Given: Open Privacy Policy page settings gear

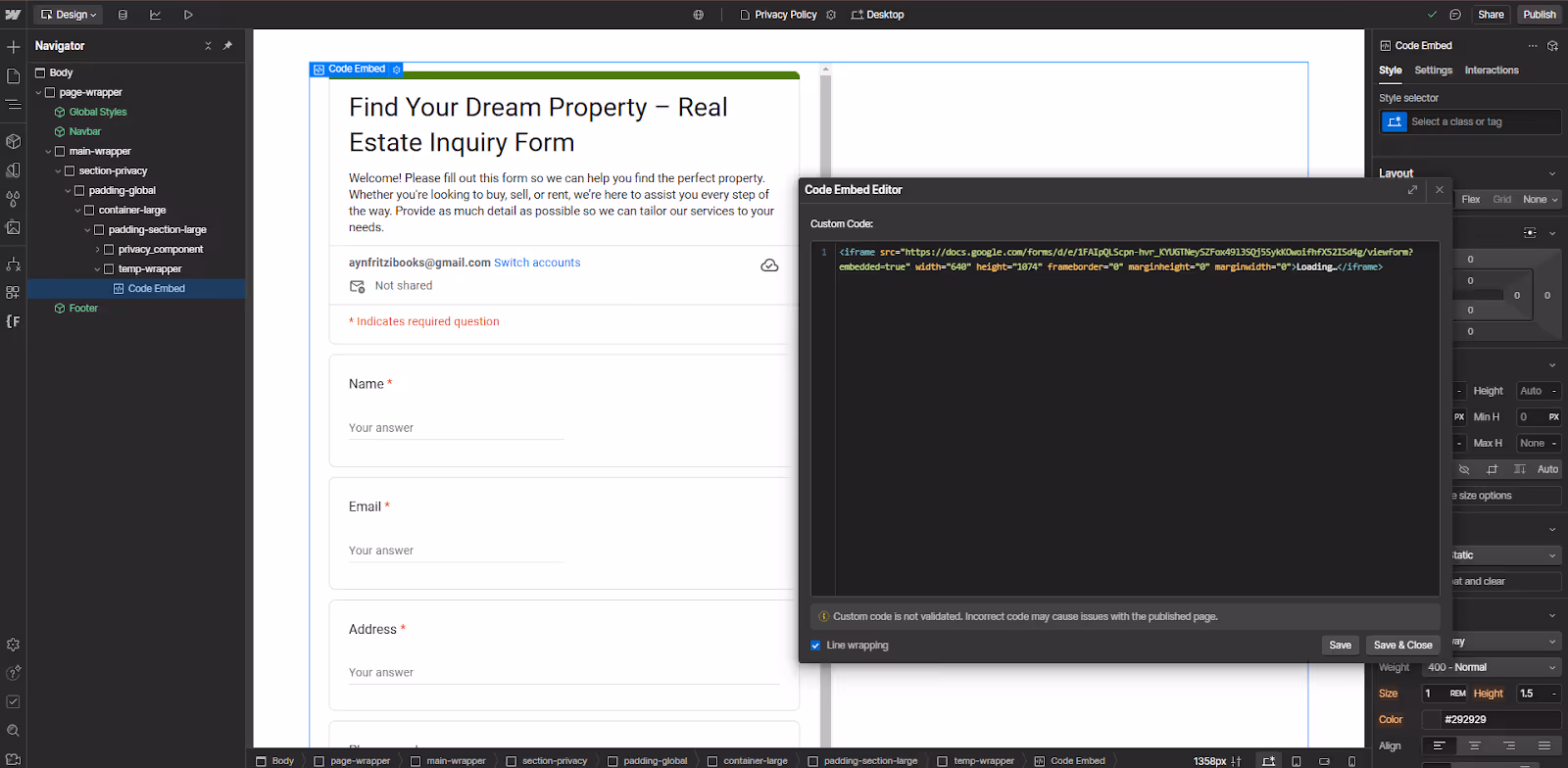Looking at the screenshot, I should pyautogui.click(x=831, y=15).
